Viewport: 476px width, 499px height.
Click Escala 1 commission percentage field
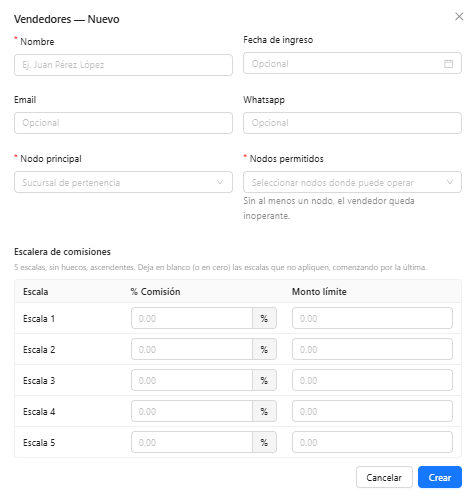(192, 318)
